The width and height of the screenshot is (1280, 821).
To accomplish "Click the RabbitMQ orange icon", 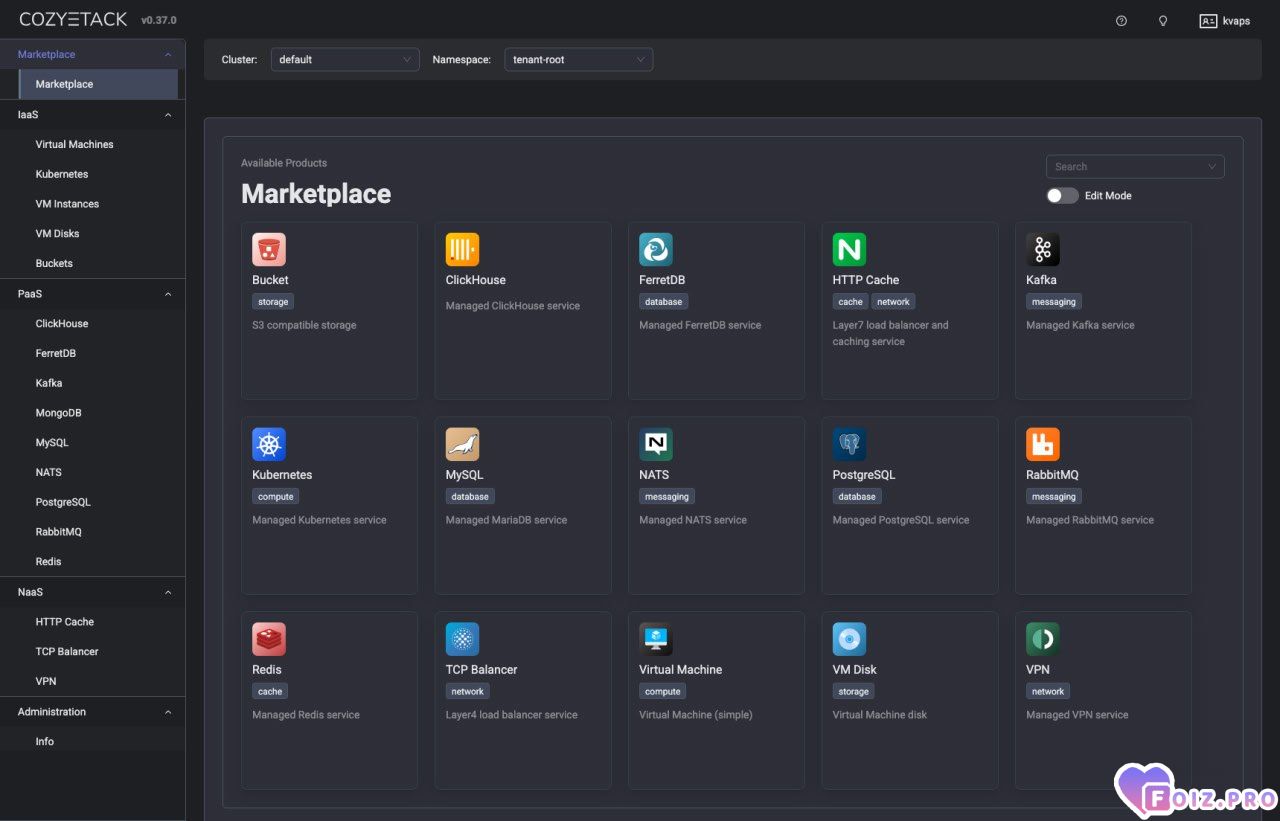I will 1043,444.
